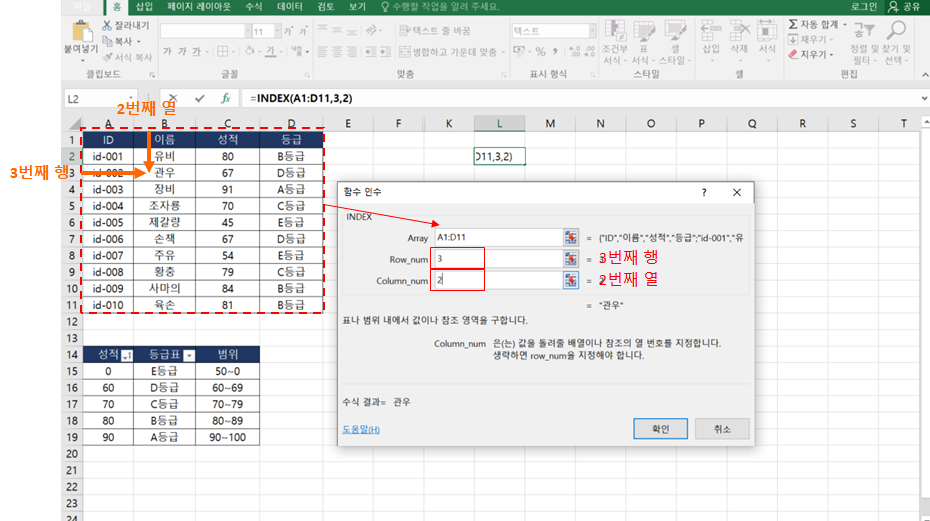Select the Format Painter (서식 복사) brush
The height and width of the screenshot is (521, 930).
pos(107,57)
